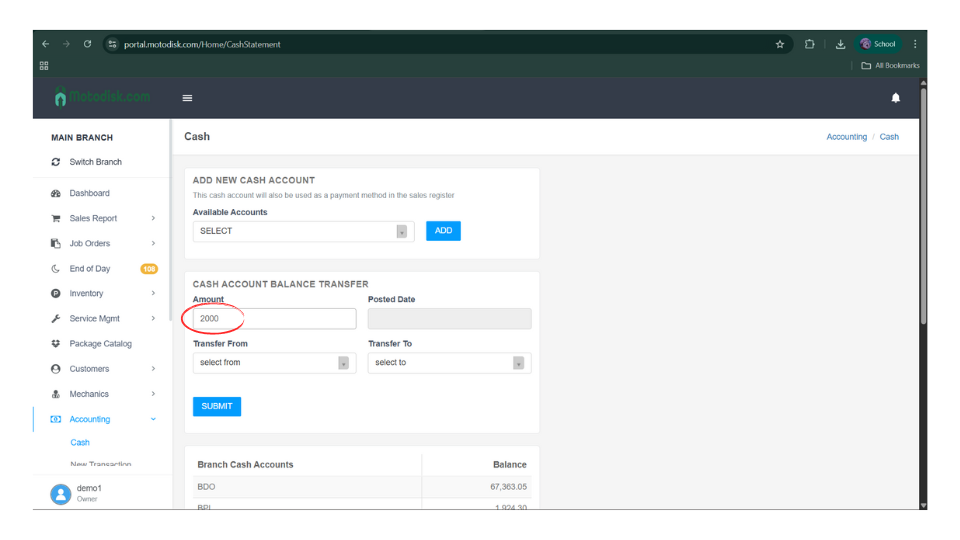Toggle the hamburger sidebar menu

pyautogui.click(x=187, y=98)
